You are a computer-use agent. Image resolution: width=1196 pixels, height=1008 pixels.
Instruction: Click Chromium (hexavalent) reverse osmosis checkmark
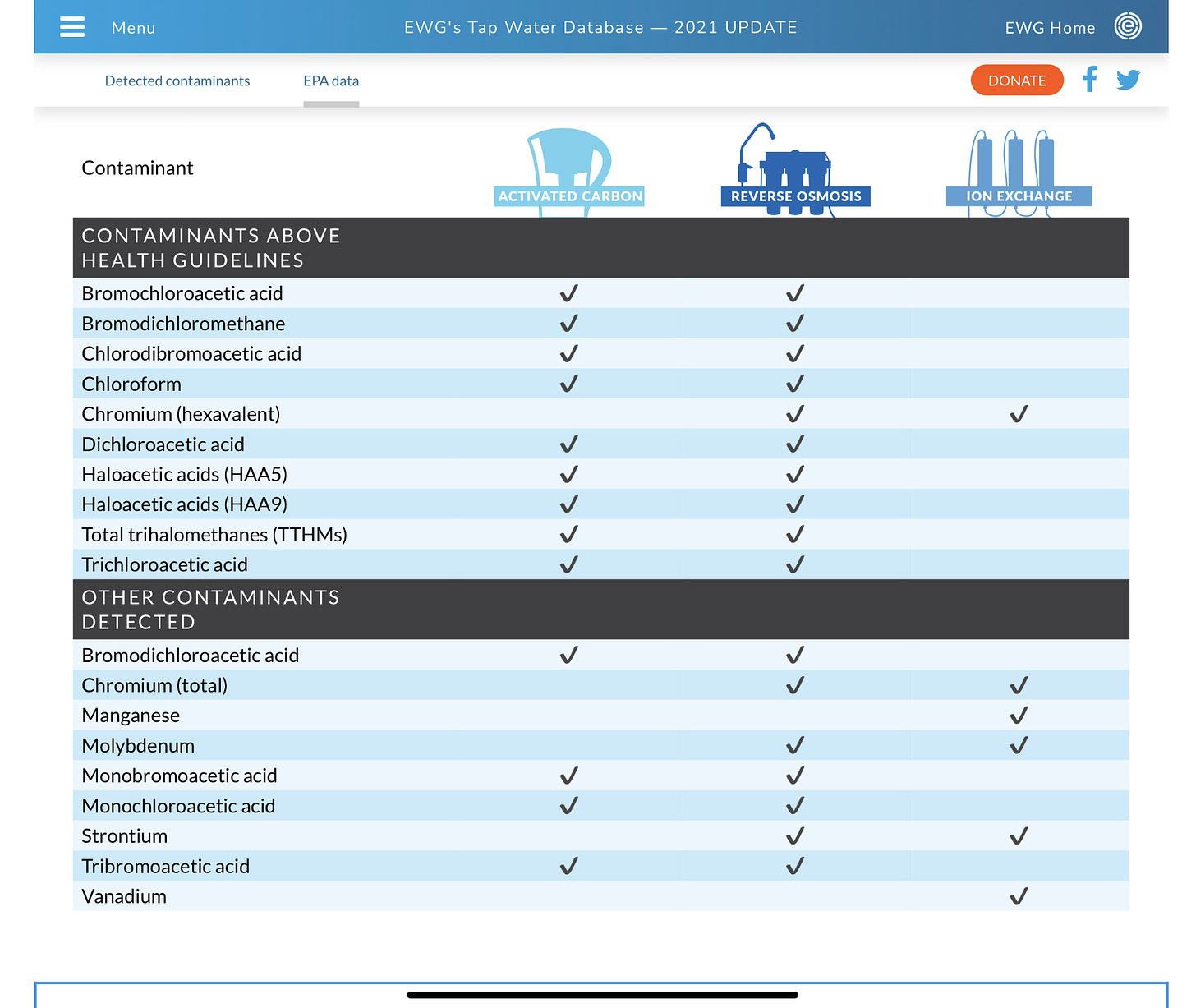794,414
